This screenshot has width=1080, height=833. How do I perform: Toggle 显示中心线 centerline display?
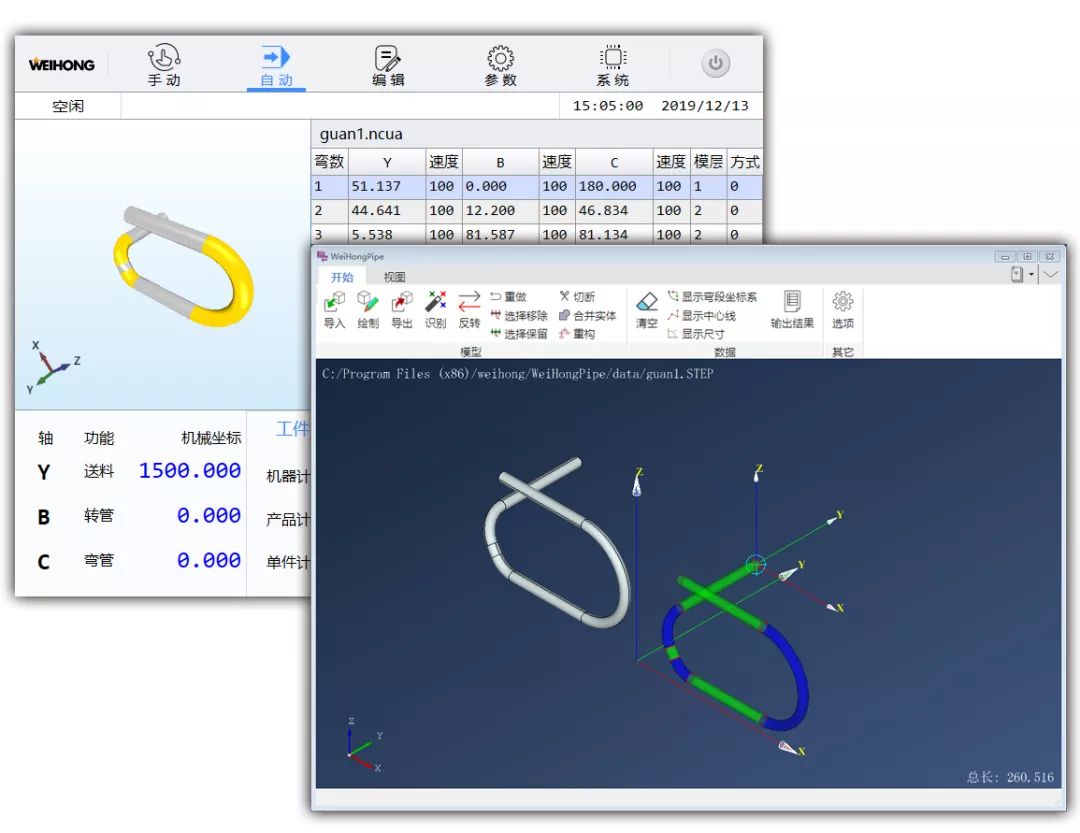701,316
